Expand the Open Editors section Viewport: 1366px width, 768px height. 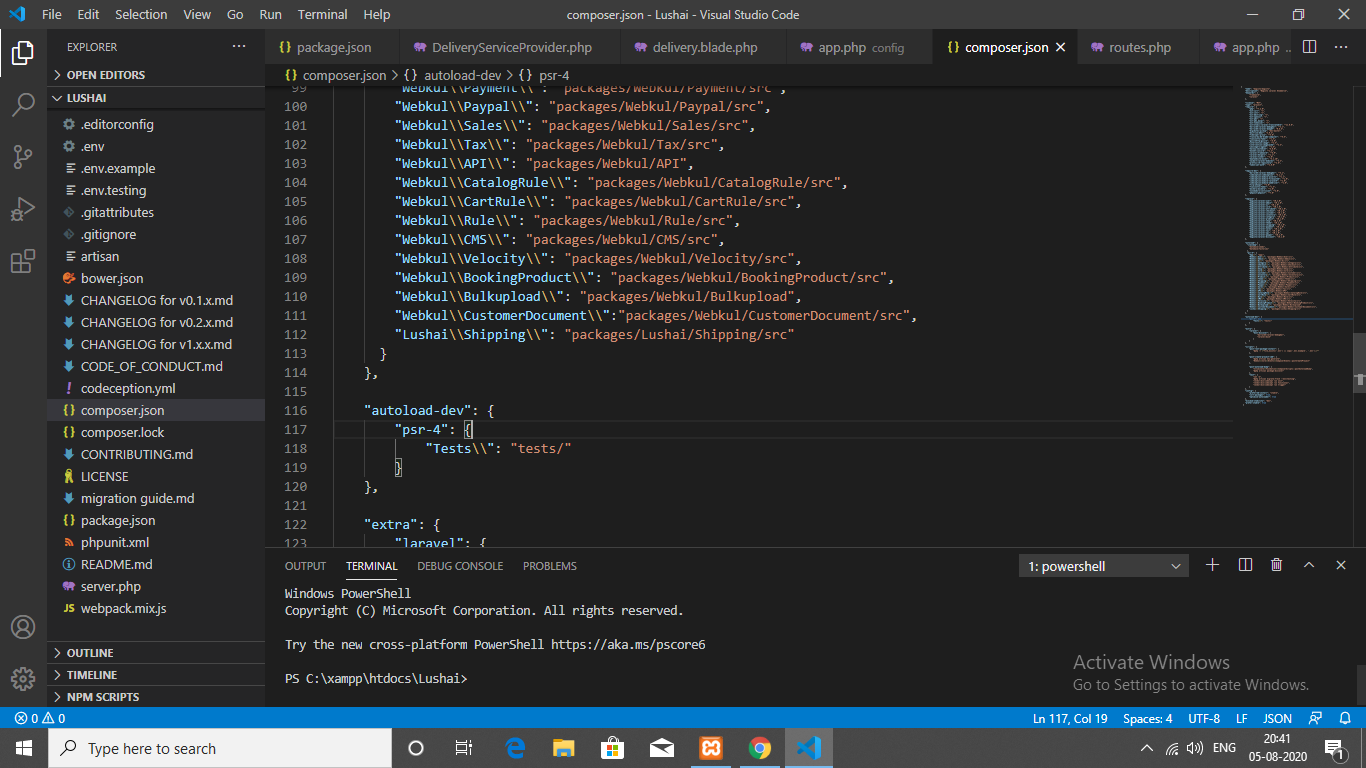tap(156, 75)
